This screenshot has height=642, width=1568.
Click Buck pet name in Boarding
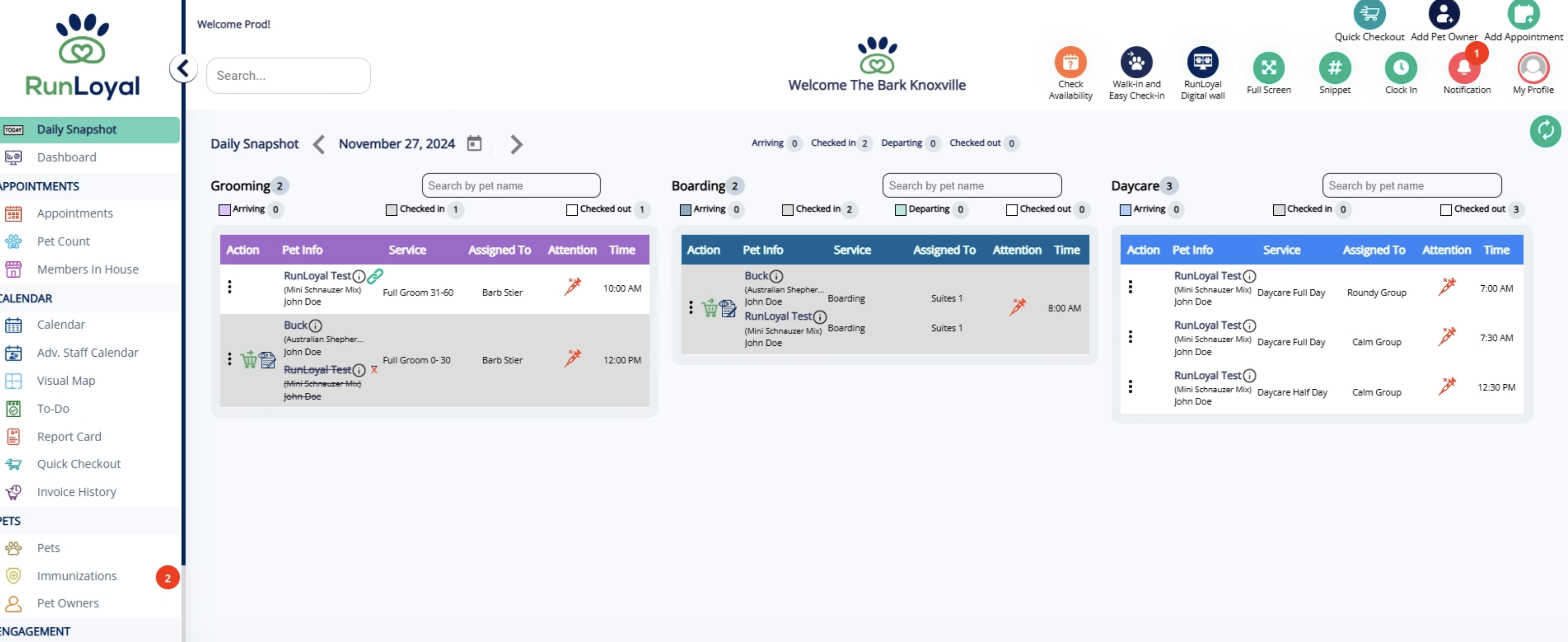(756, 276)
